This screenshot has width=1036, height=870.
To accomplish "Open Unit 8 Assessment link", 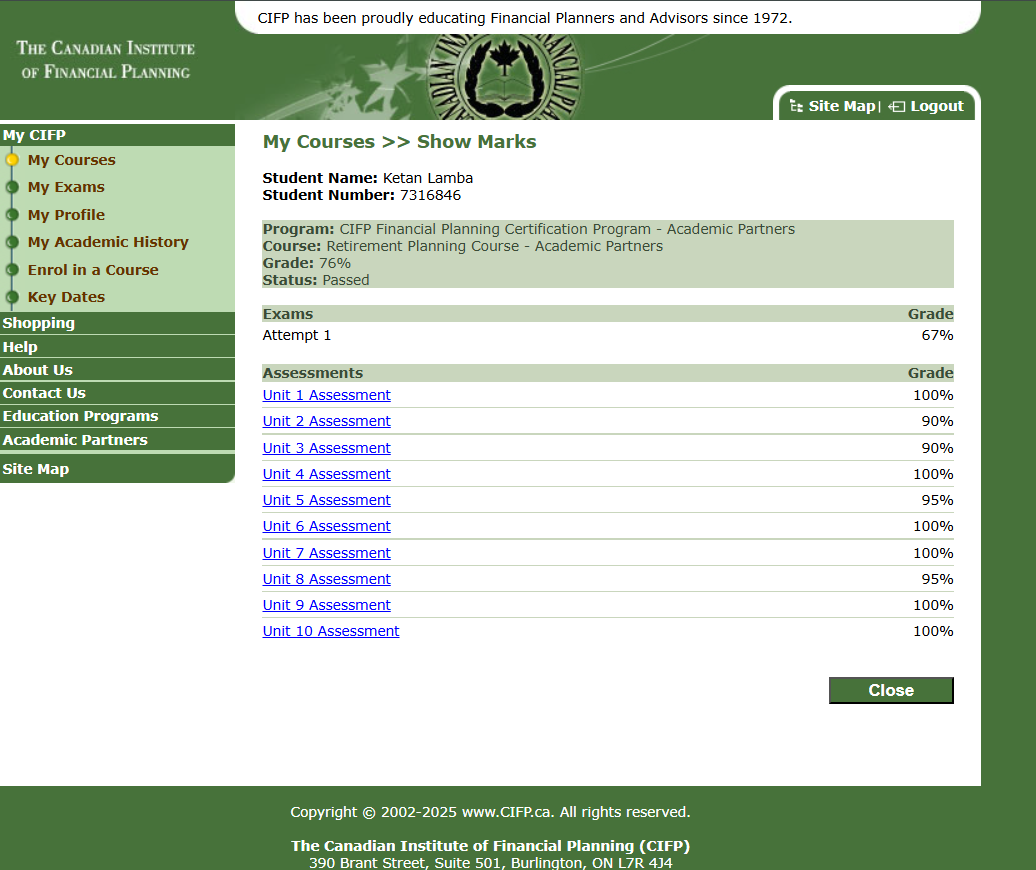I will coord(326,579).
